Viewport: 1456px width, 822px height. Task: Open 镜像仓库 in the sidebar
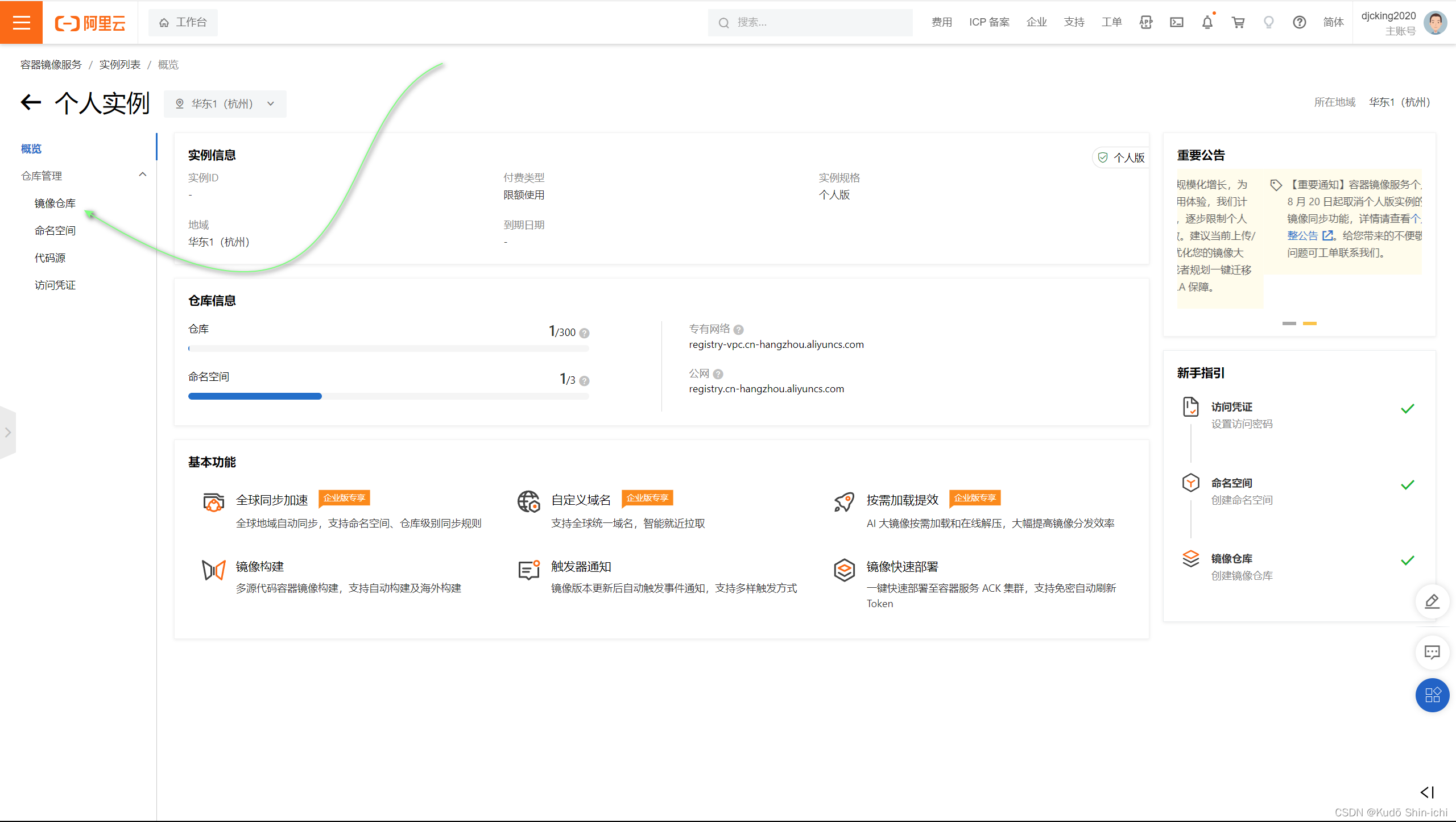point(55,203)
